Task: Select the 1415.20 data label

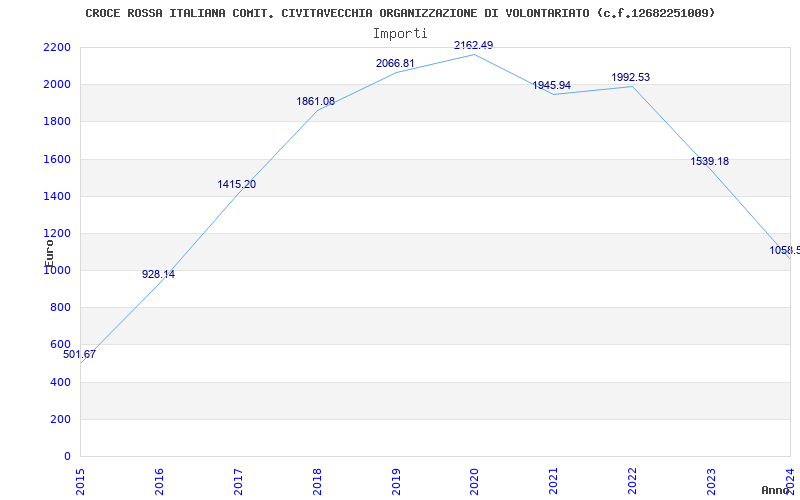Action: point(237,184)
